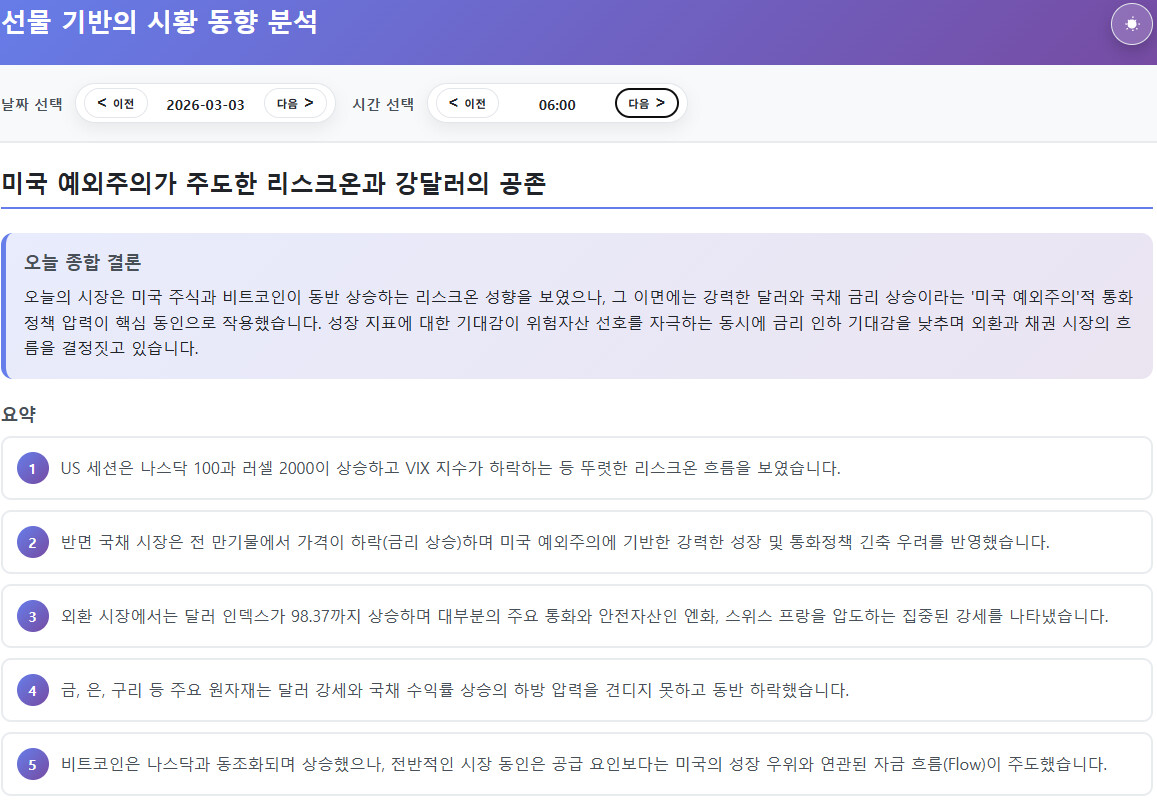Screen dimensions: 1157x800
Task: Select the 달러 인덱스 98.37 summary item
Action: pyautogui.click(x=584, y=617)
